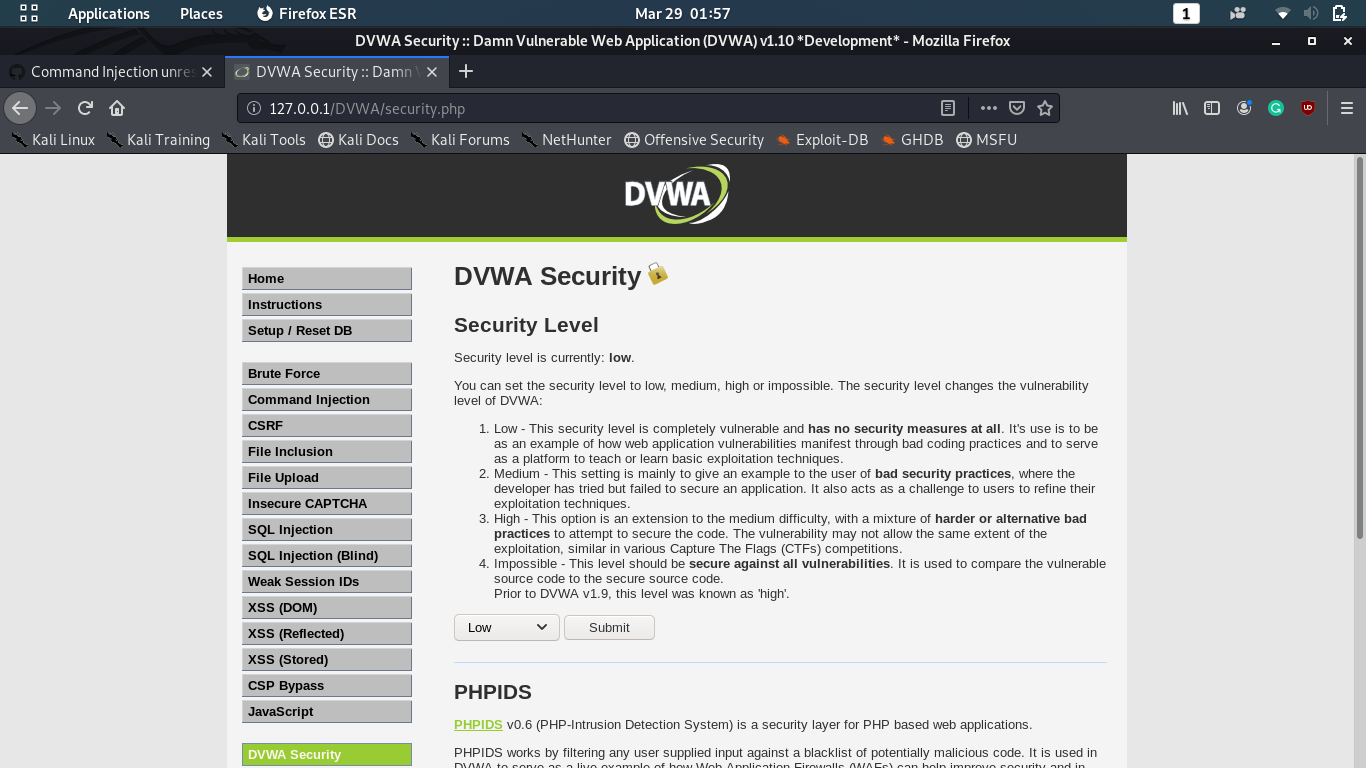1366x768 pixels.
Task: Click the Firefox reload page icon
Action: pos(84,107)
